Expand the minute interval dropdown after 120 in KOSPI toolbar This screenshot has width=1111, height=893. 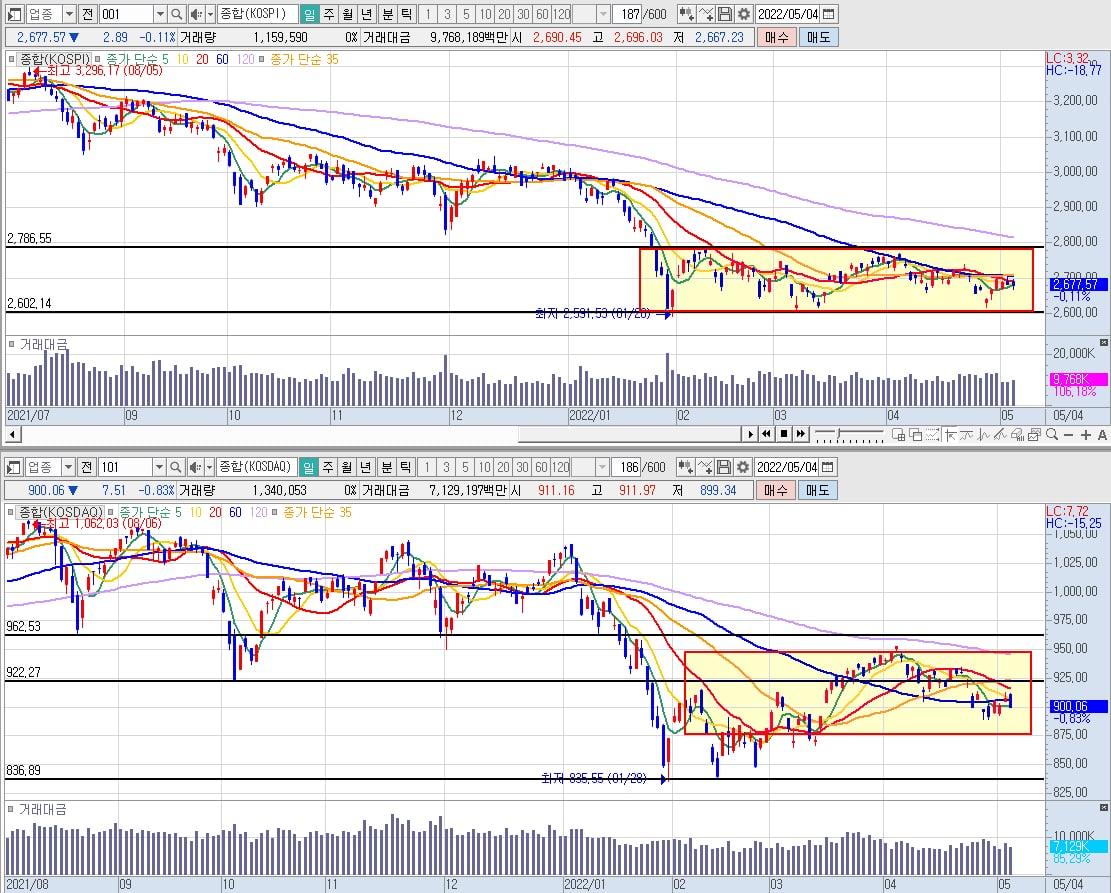pos(603,14)
